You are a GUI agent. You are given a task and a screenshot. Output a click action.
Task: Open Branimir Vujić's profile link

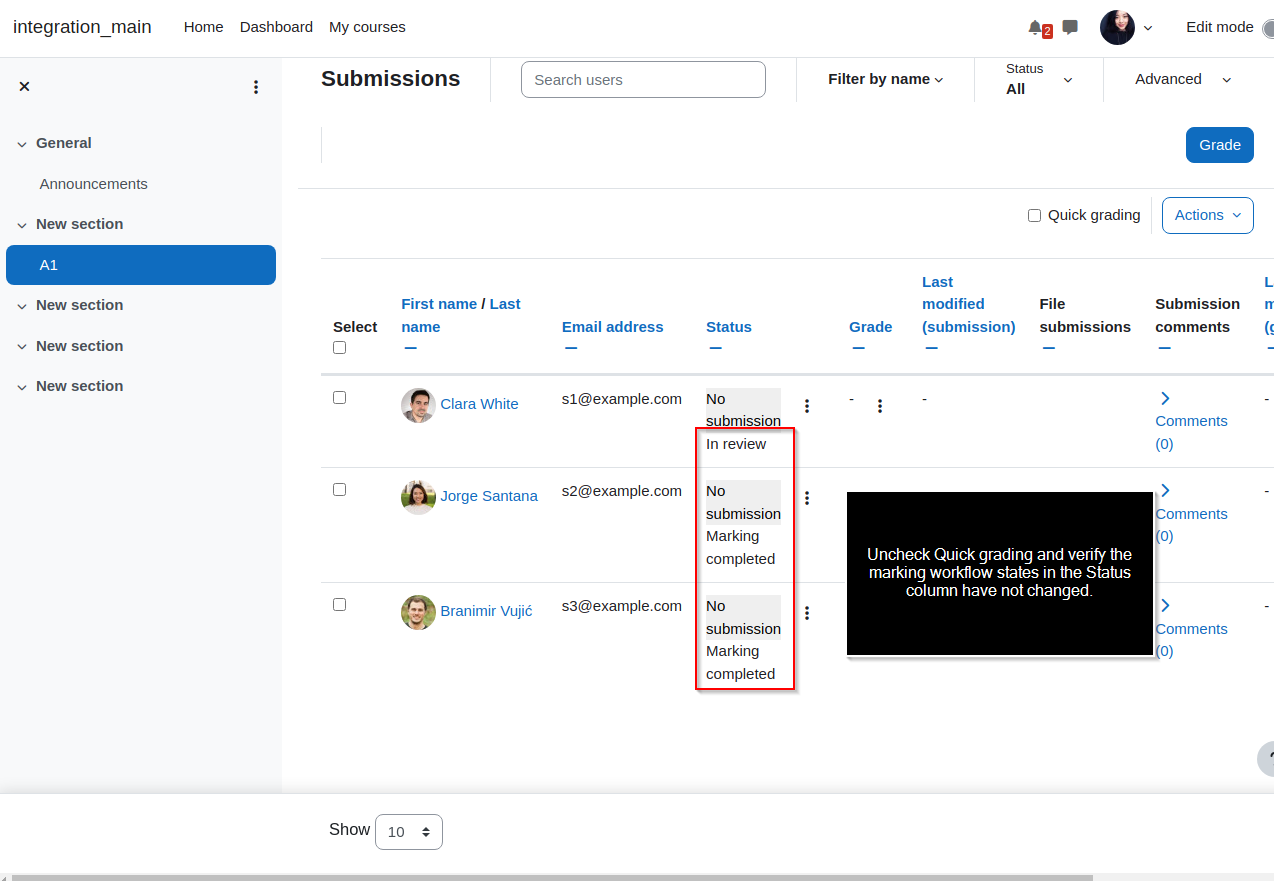pyautogui.click(x=486, y=611)
